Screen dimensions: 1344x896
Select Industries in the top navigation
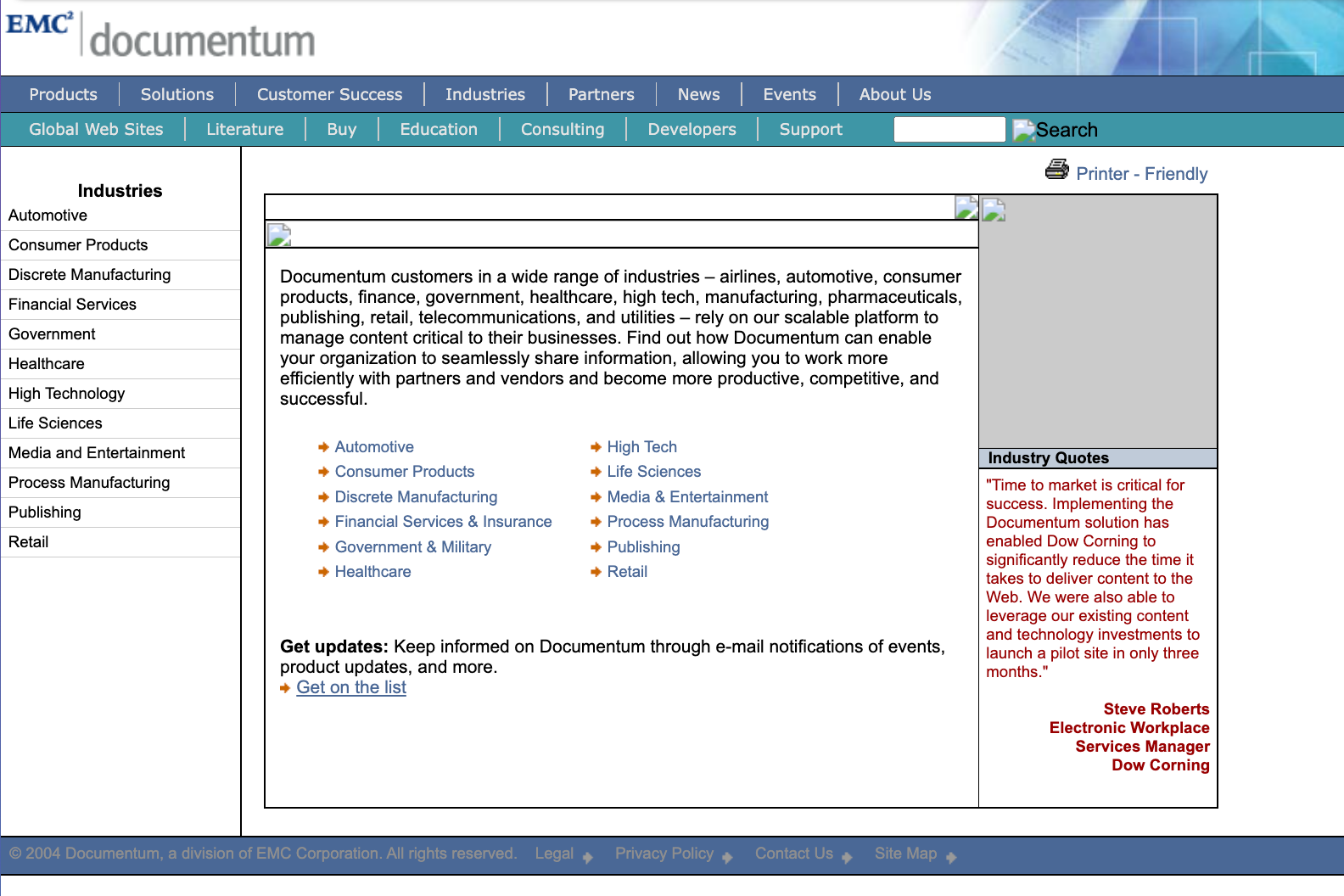pos(485,94)
